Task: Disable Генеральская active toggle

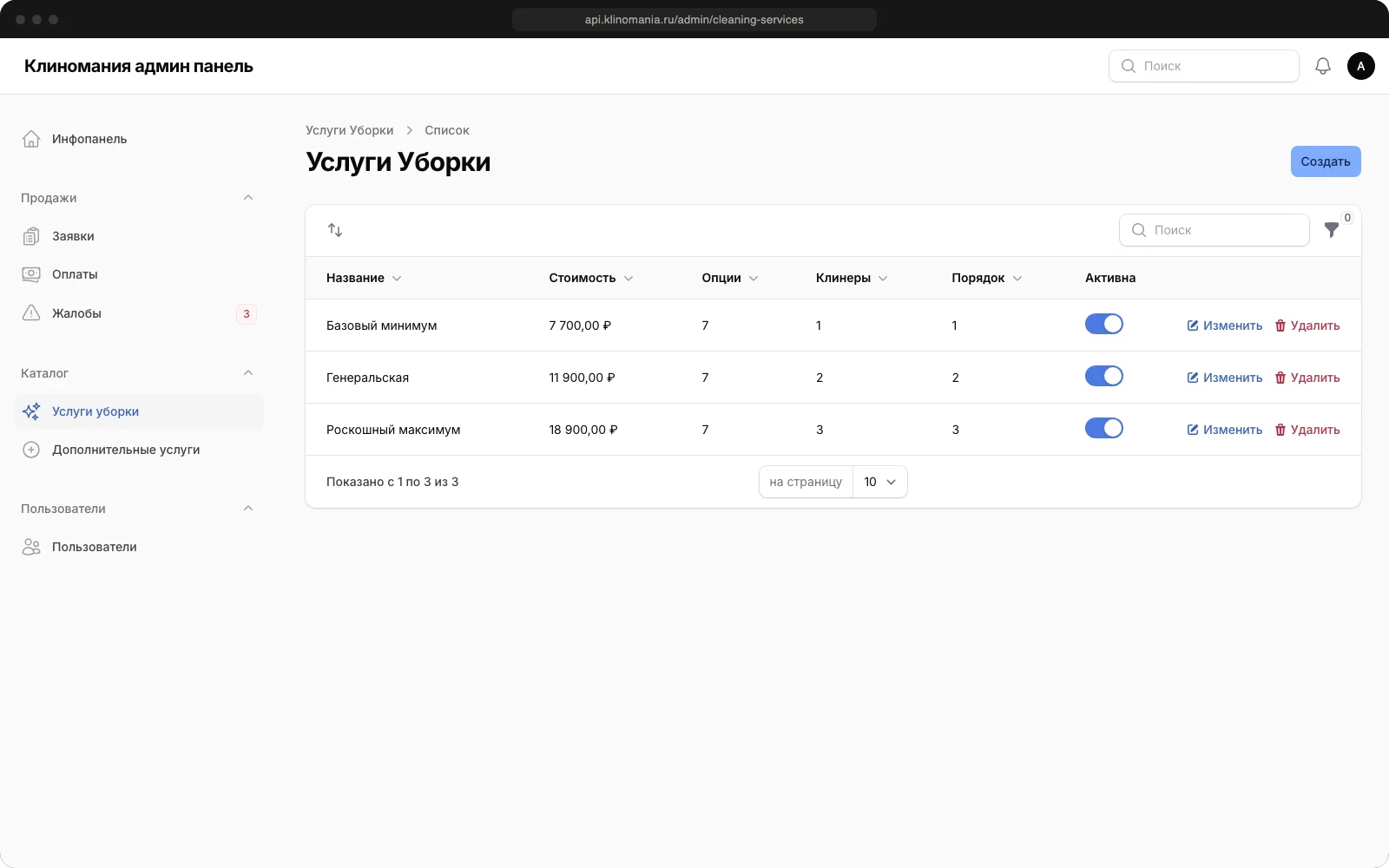Action: point(1104,376)
